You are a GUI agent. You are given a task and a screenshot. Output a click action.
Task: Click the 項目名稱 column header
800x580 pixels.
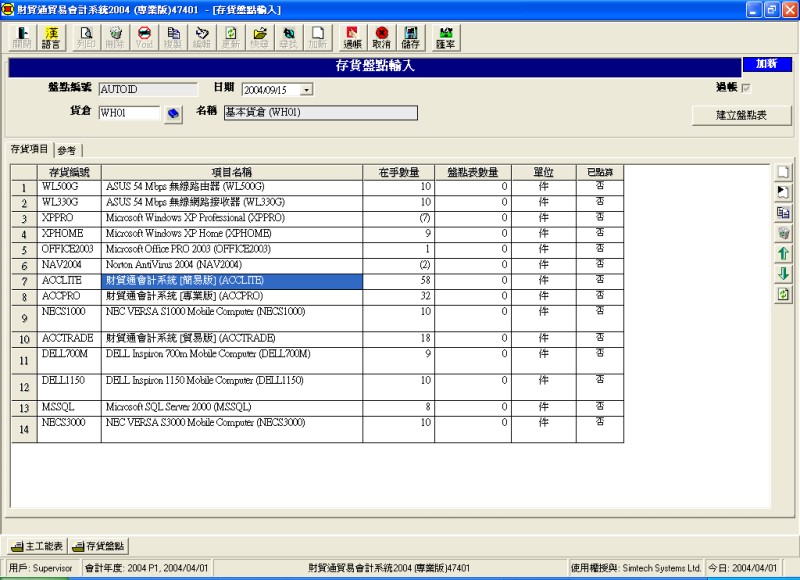point(232,172)
